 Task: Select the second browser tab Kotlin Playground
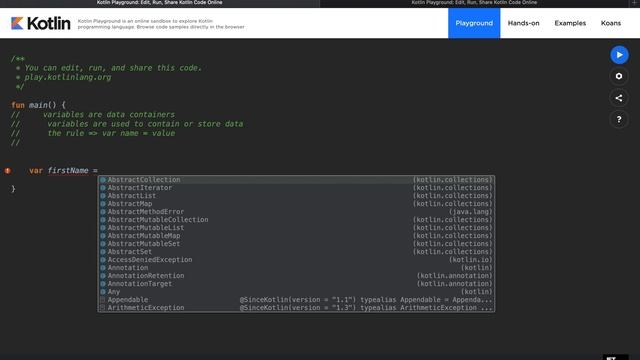pos(474,3)
